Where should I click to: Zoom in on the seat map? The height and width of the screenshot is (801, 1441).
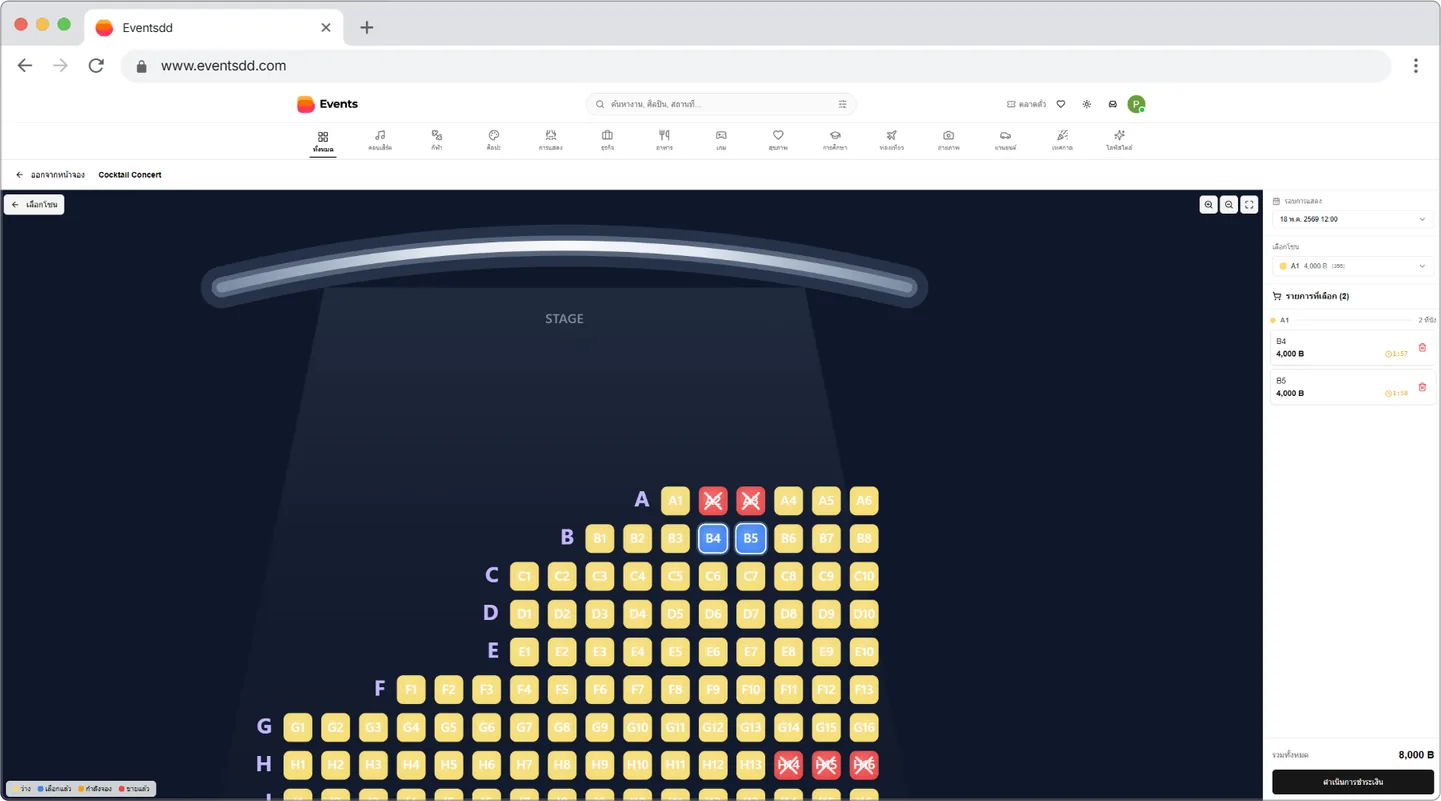(x=1209, y=205)
